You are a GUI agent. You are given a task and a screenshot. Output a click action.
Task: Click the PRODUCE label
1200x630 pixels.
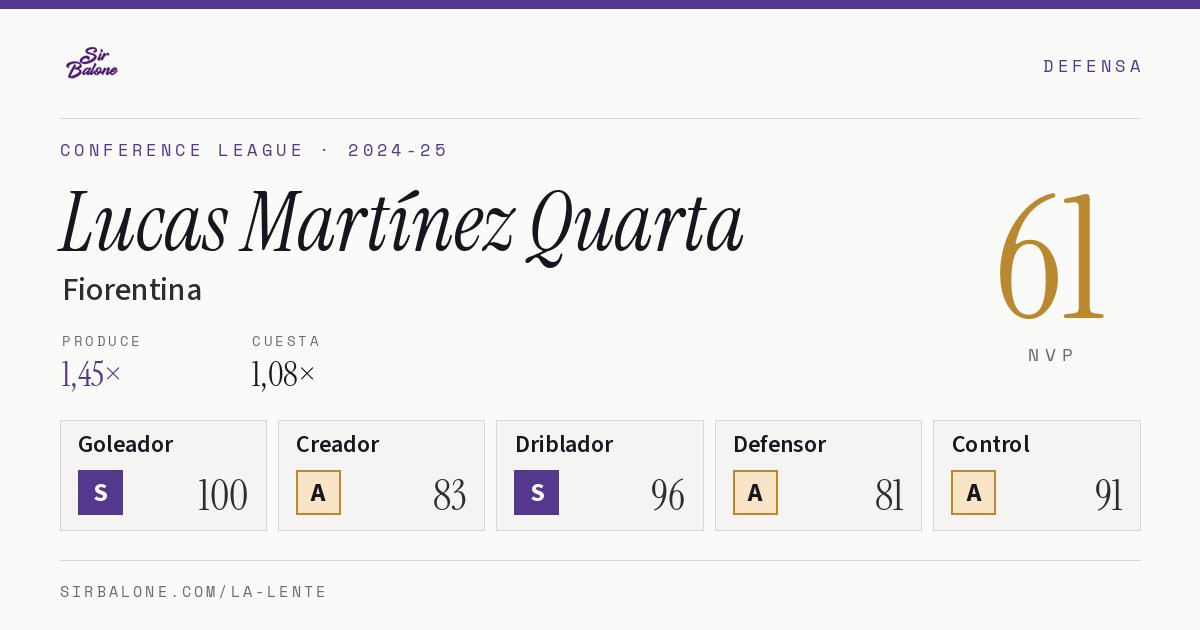pos(101,341)
